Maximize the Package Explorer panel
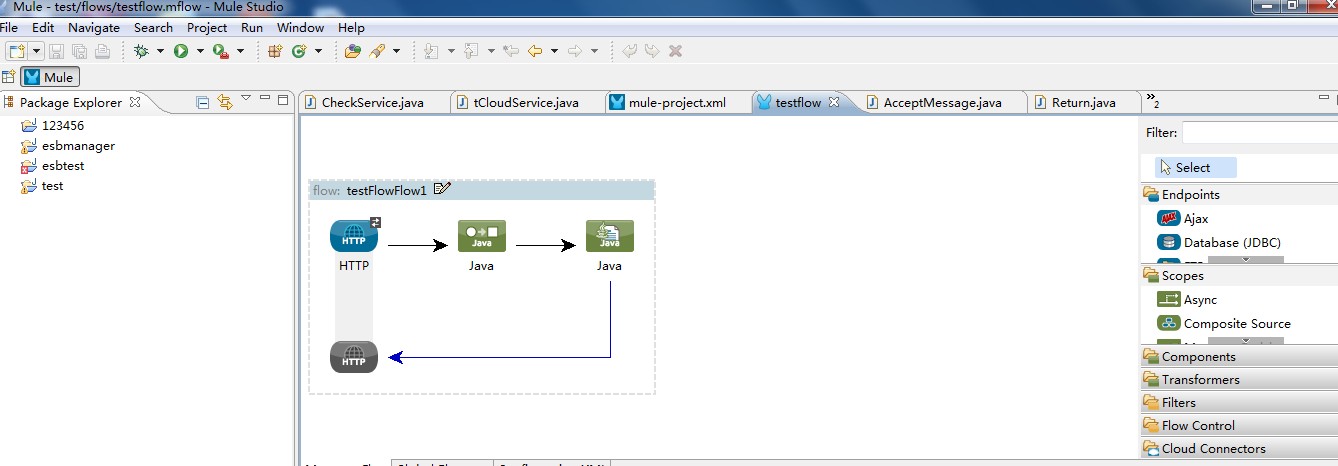The height and width of the screenshot is (466, 1338). (x=284, y=100)
